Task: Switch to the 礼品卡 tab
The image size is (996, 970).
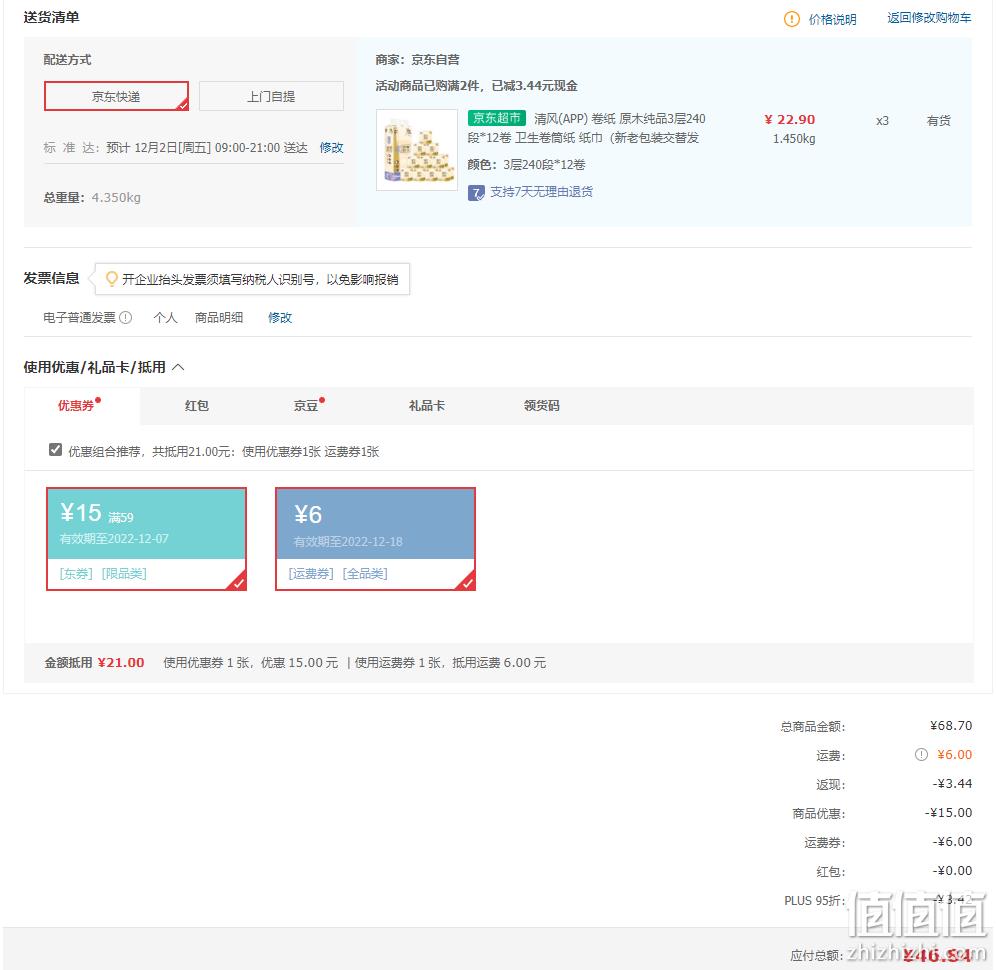Action: click(x=427, y=405)
